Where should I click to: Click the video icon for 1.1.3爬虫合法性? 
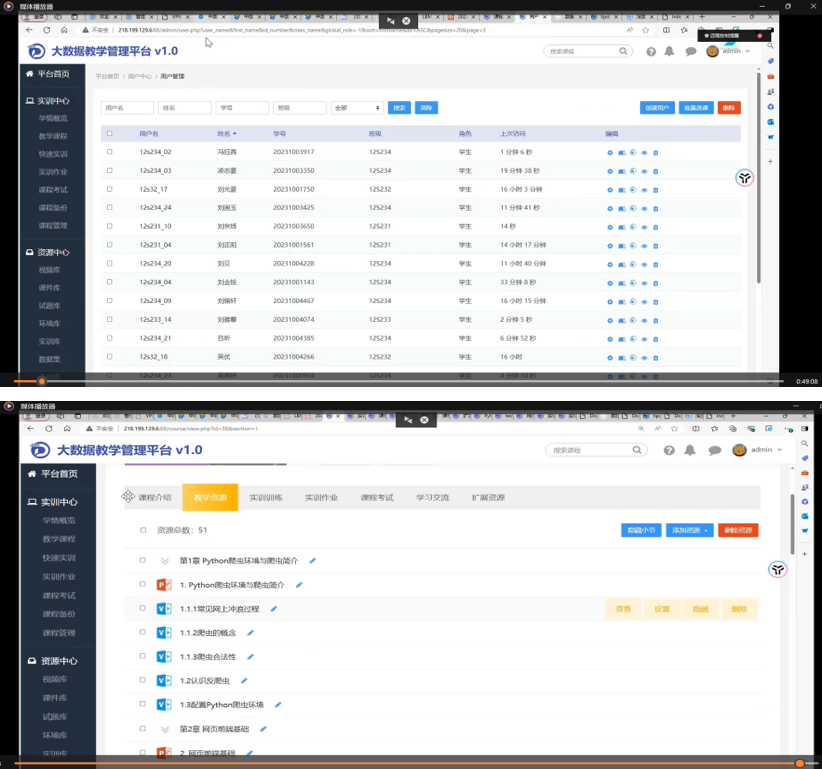[164, 657]
